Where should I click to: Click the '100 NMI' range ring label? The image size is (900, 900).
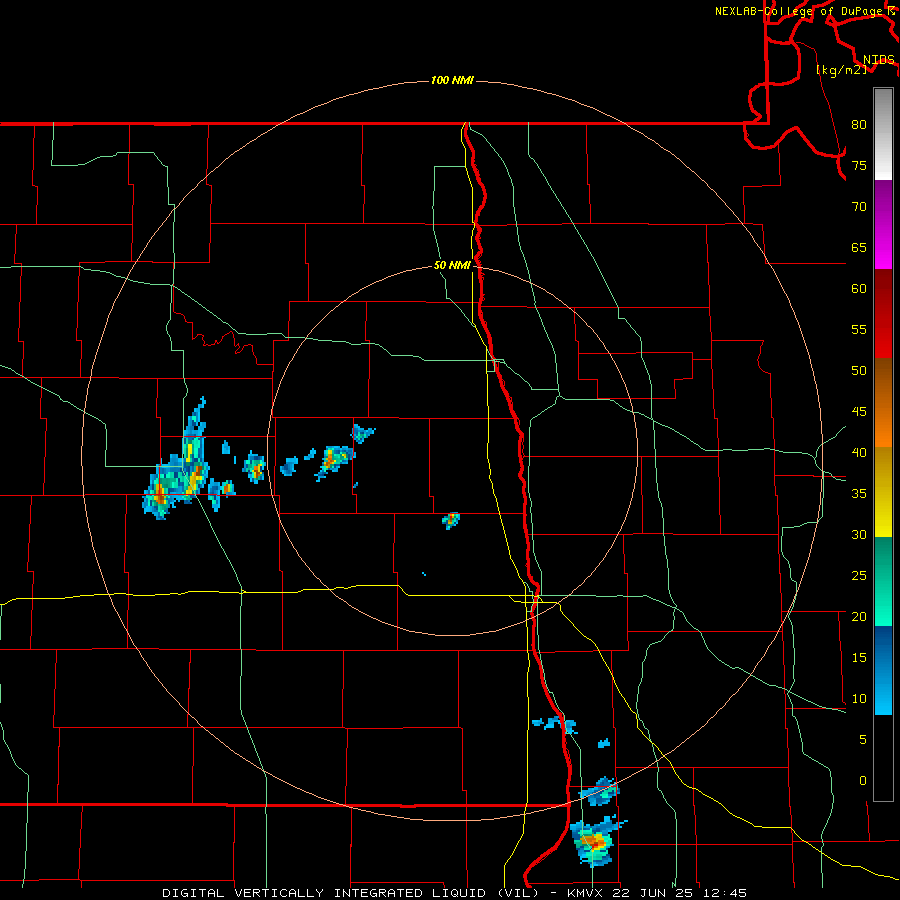pyautogui.click(x=452, y=80)
